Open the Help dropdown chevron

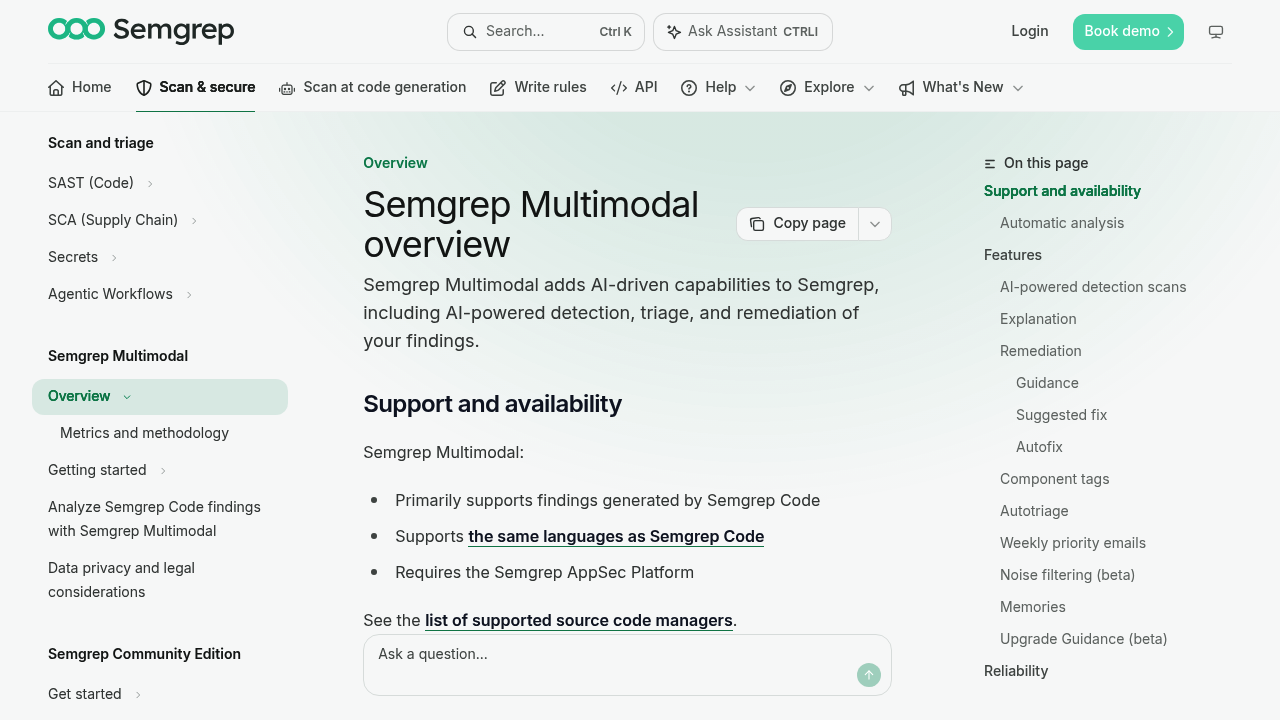(x=750, y=88)
